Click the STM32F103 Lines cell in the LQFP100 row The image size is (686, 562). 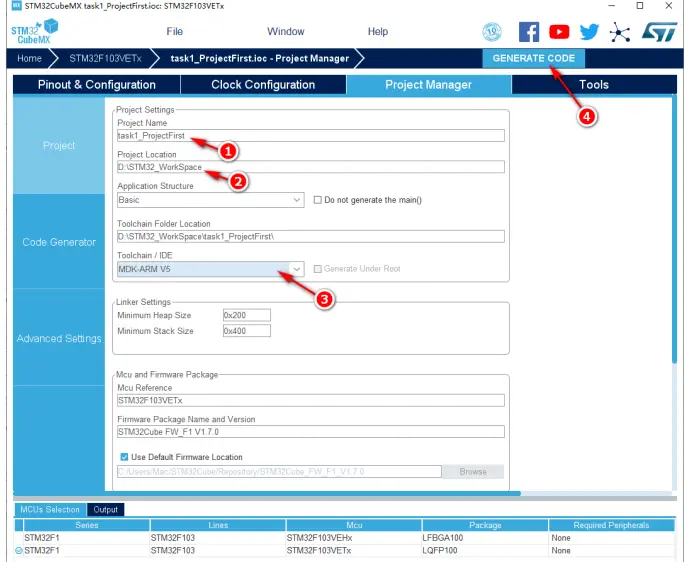218,551
